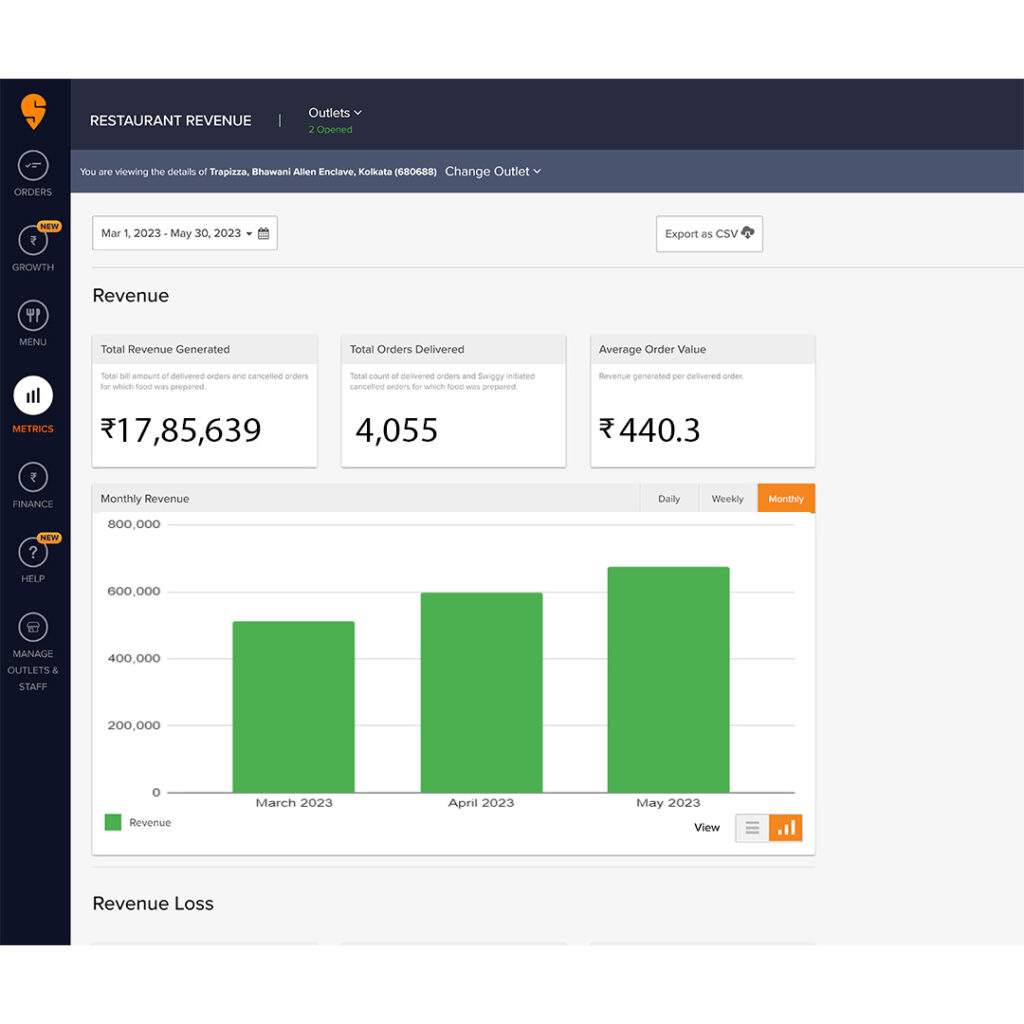Open the Orders section in sidebar
The height and width of the screenshot is (1024, 1024).
[33, 165]
